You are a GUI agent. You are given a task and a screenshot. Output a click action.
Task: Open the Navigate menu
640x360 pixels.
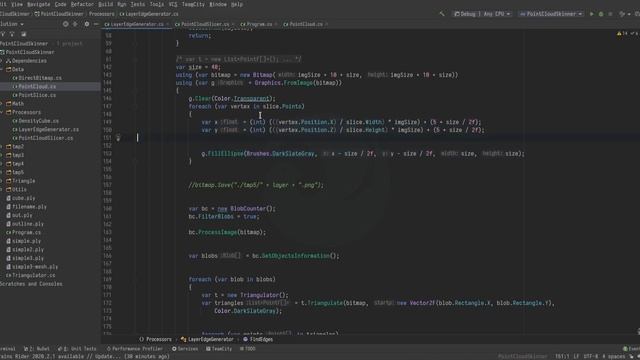38,4
